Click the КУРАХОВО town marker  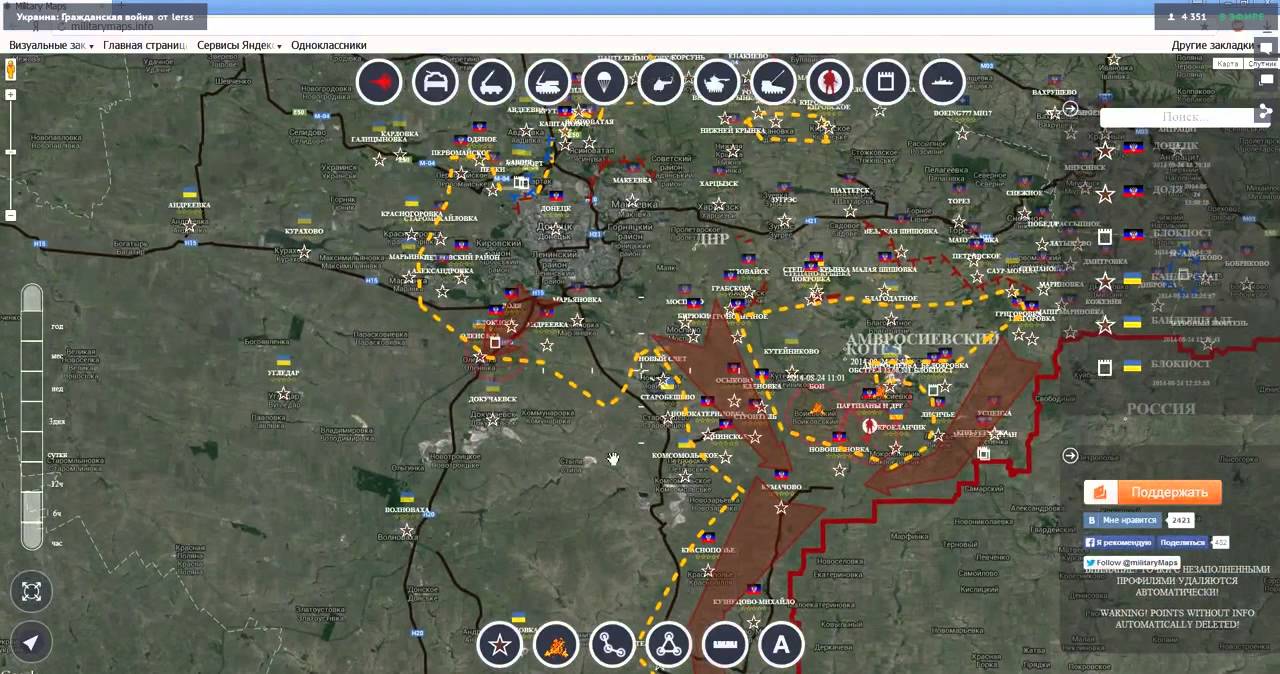pos(303,251)
